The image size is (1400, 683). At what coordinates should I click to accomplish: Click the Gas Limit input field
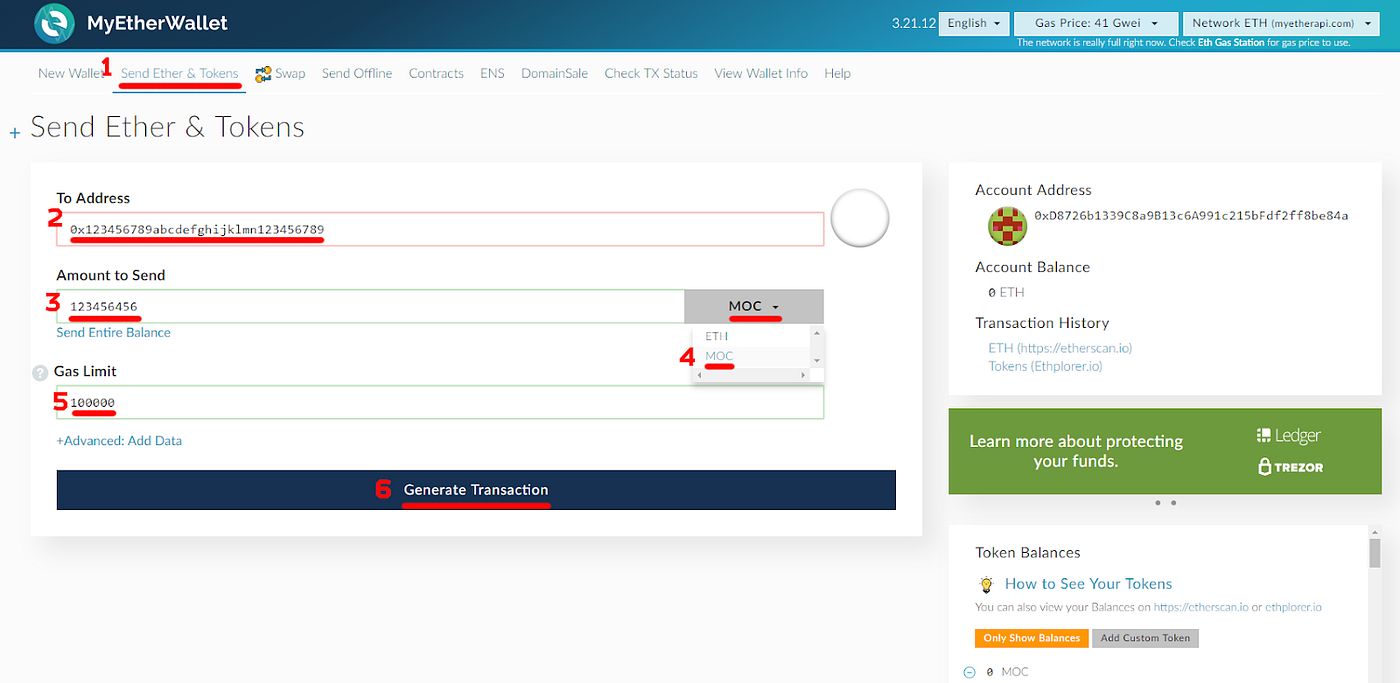tap(440, 402)
